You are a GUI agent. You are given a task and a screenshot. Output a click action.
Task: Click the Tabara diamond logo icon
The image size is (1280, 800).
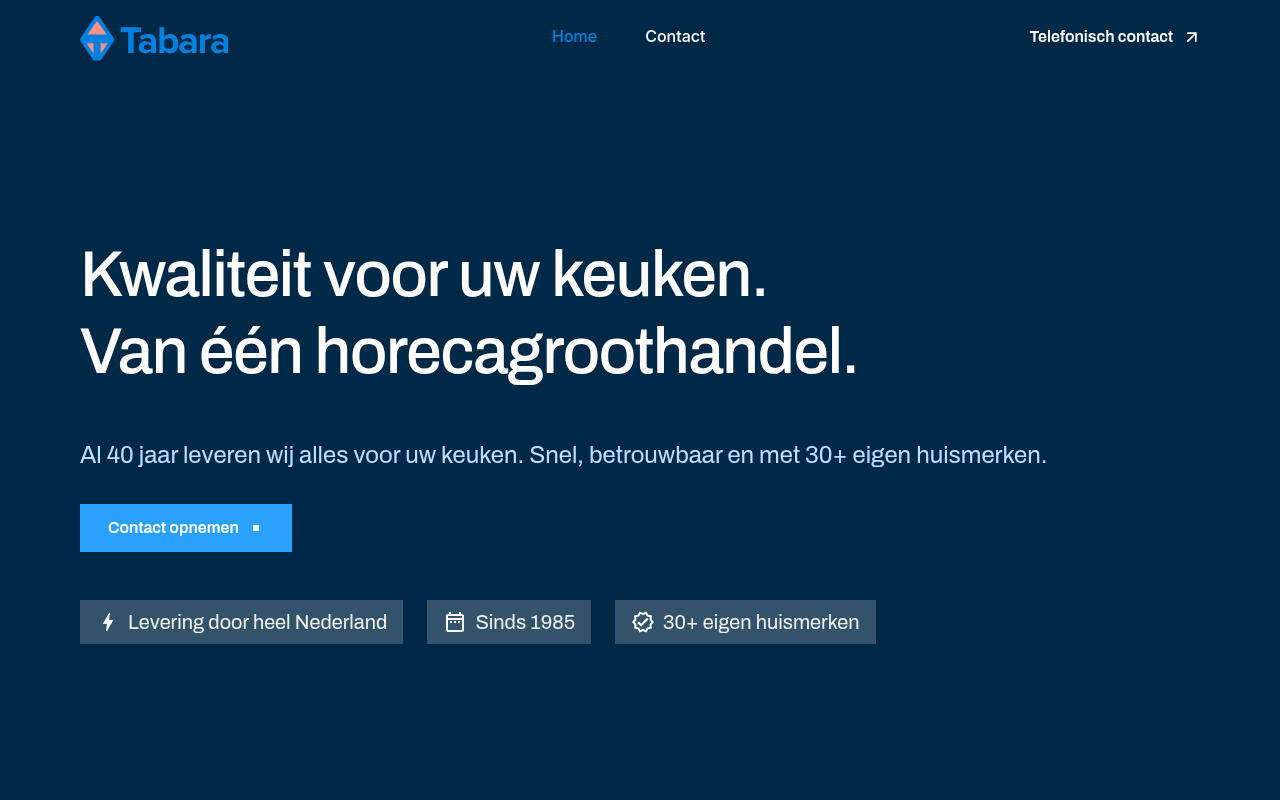pos(97,38)
